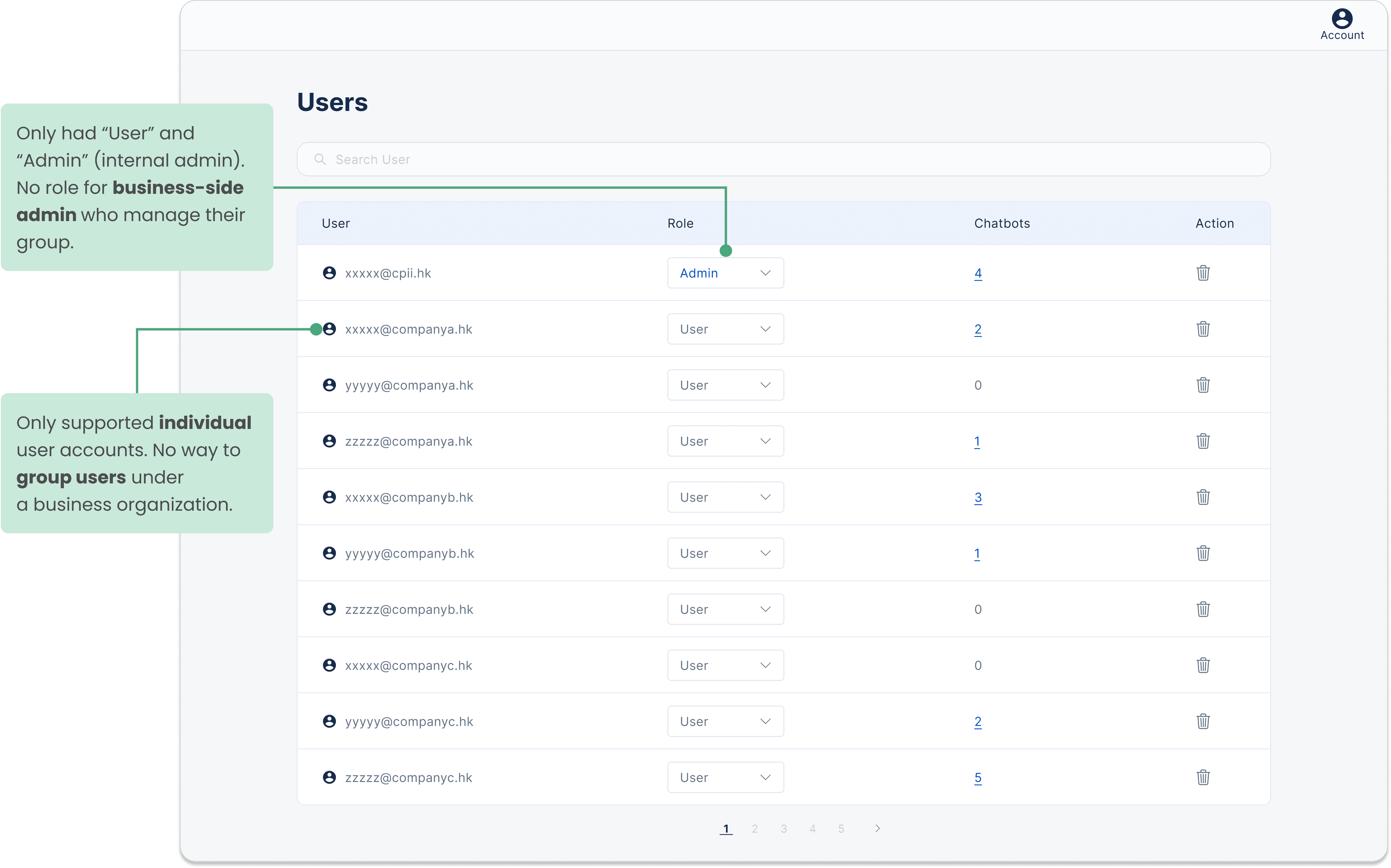Open the Account profile icon
1391x868 pixels.
[x=1342, y=19]
